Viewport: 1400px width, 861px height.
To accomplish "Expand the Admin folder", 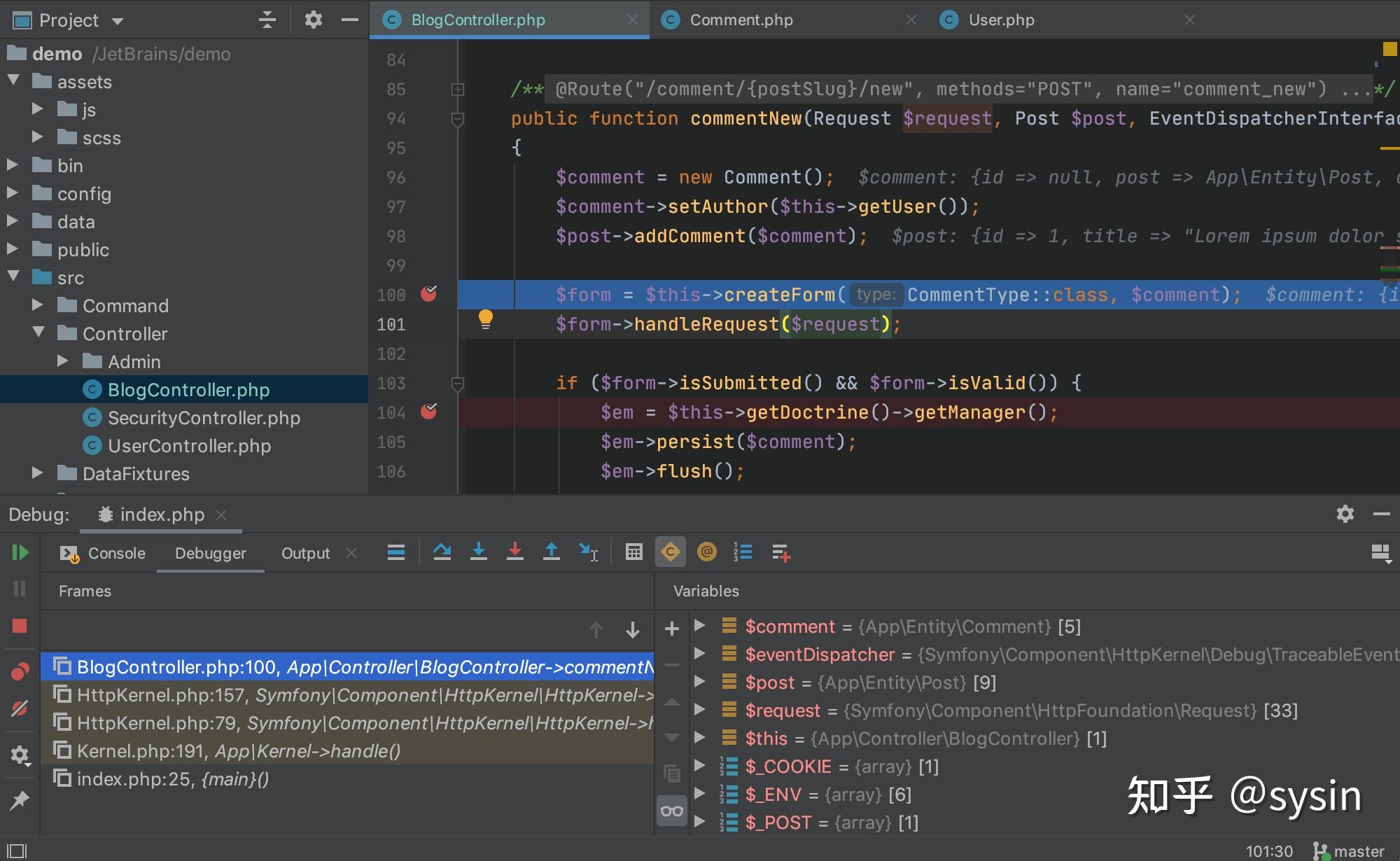I will point(64,360).
